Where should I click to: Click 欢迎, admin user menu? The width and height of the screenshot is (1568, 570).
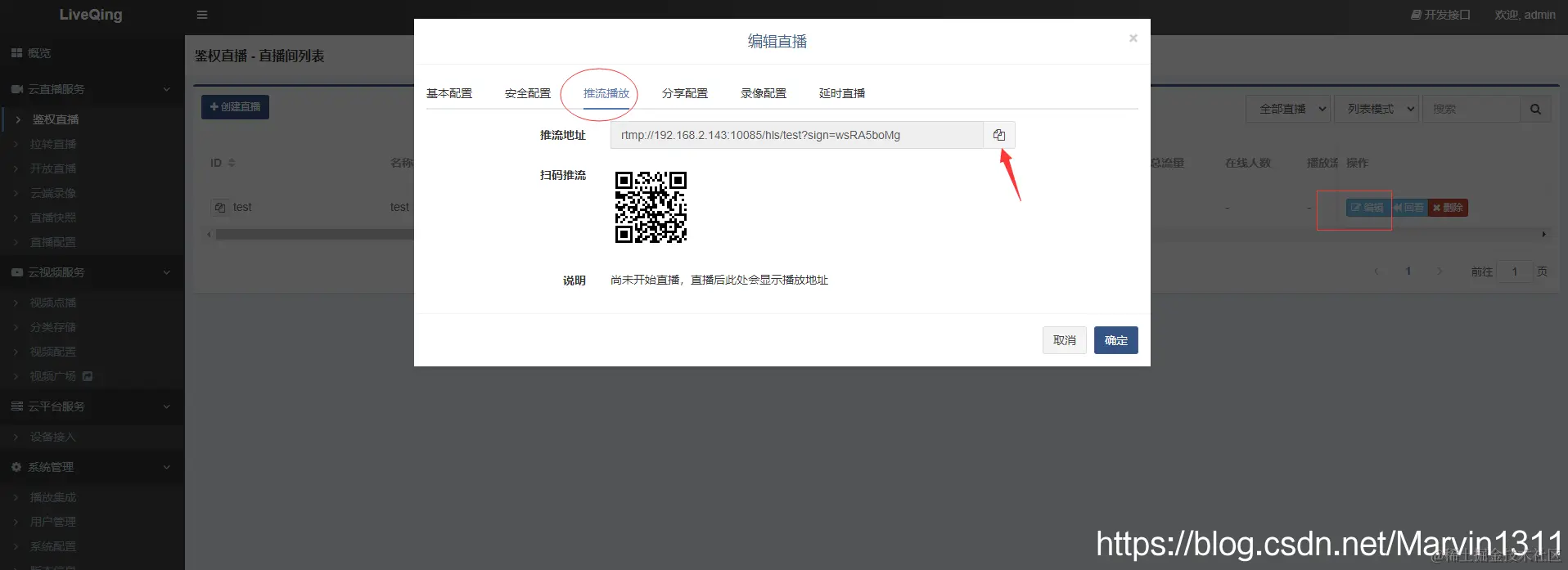coord(1525,15)
